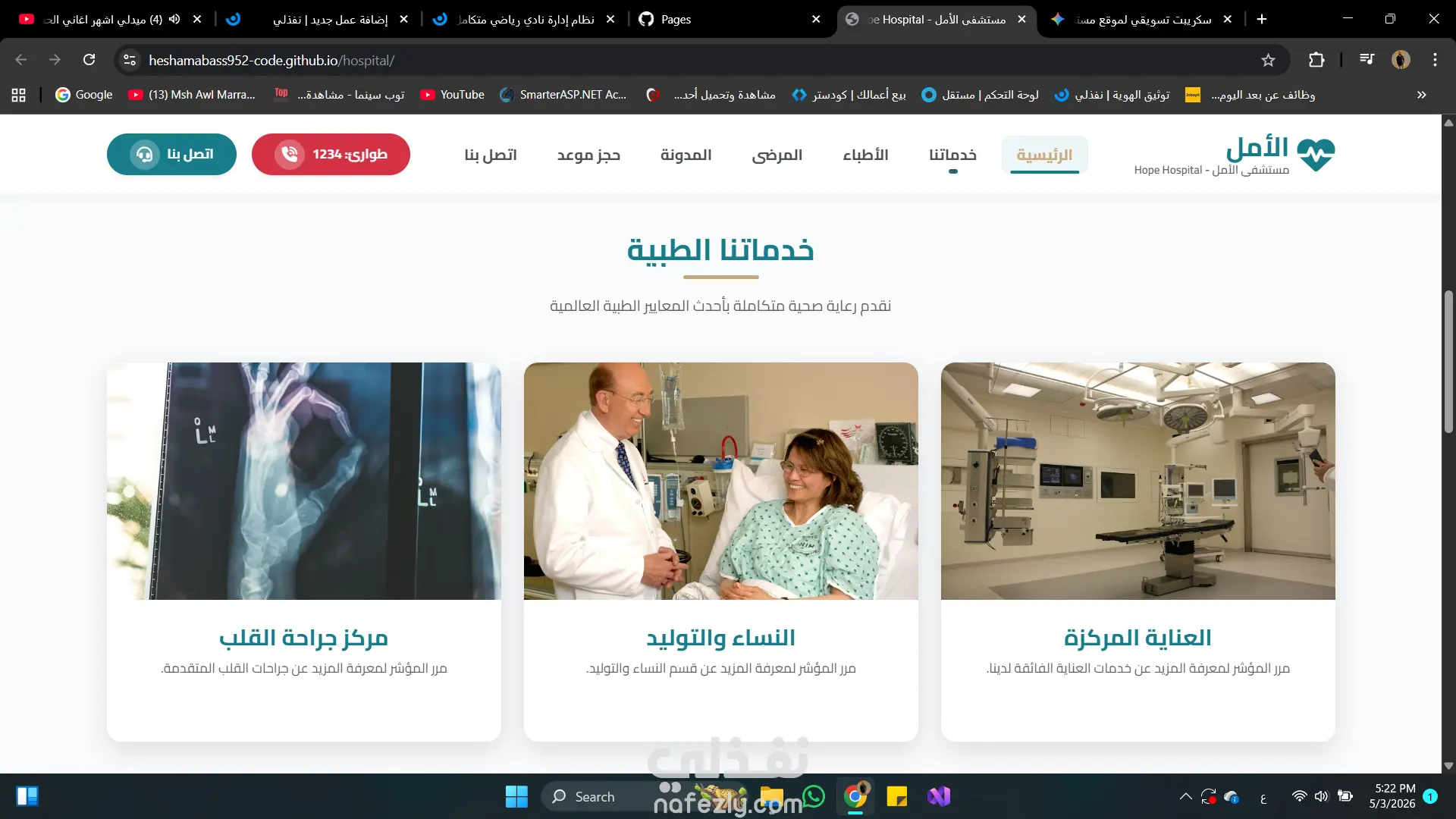Screen dimensions: 1456x819
Task: Go to الرئيسية home nav item
Action: pos(1044,155)
